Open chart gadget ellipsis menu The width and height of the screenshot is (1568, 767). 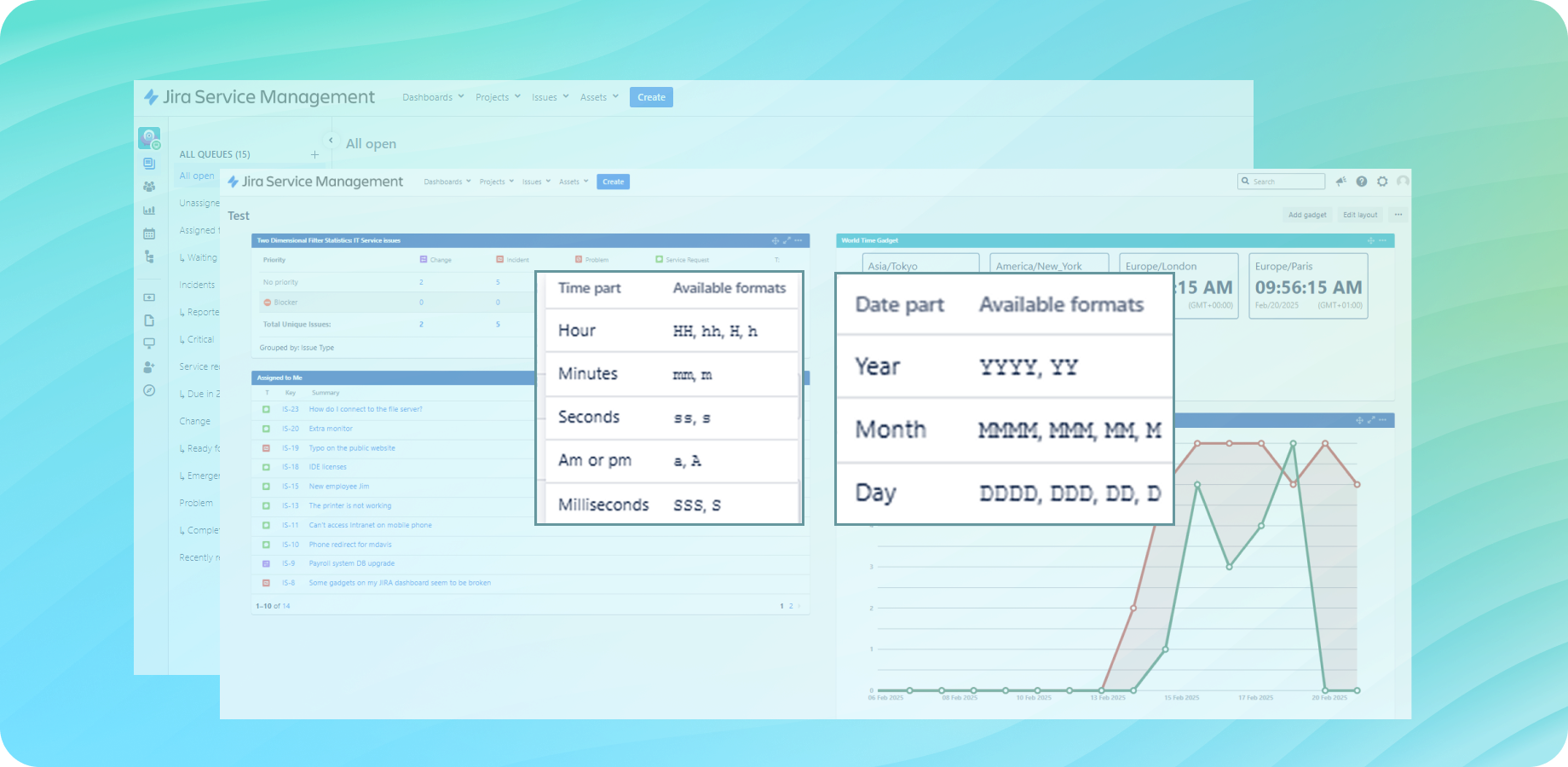click(1383, 420)
